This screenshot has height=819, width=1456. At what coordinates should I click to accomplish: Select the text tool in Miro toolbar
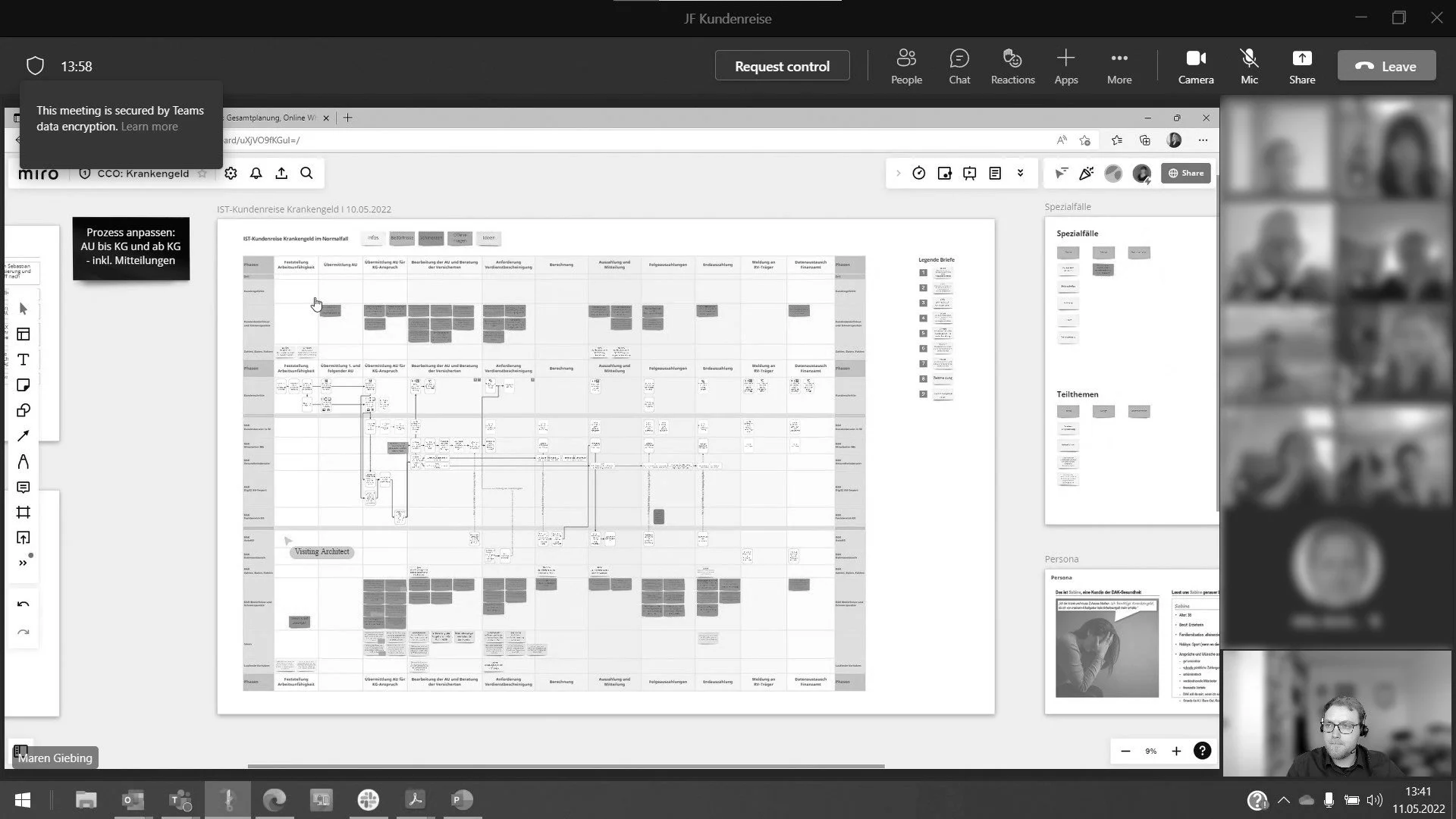click(x=23, y=359)
